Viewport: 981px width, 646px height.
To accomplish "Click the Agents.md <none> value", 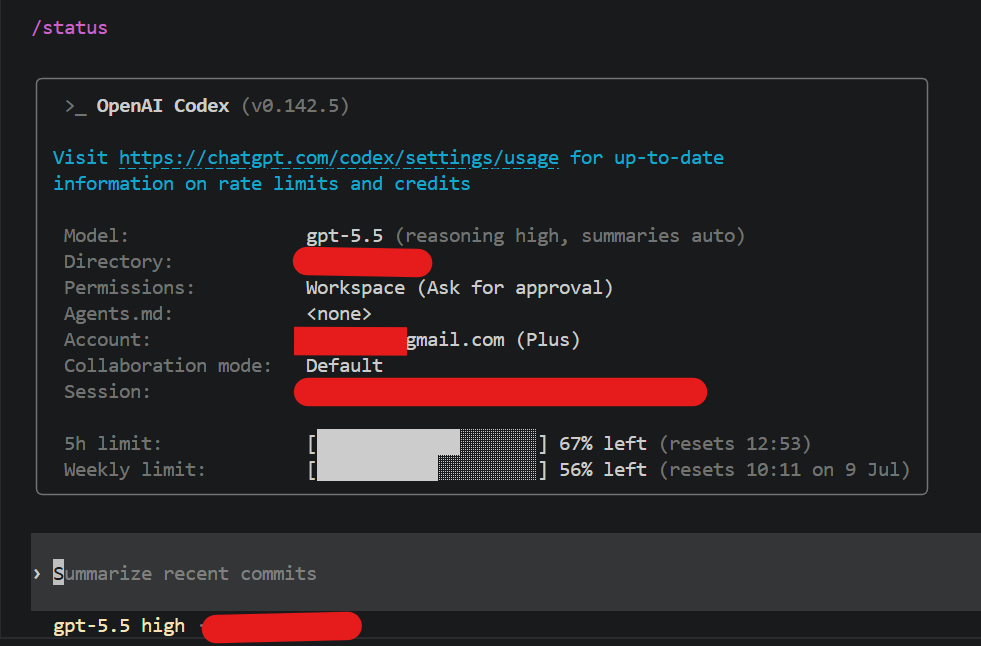I will pos(338,314).
